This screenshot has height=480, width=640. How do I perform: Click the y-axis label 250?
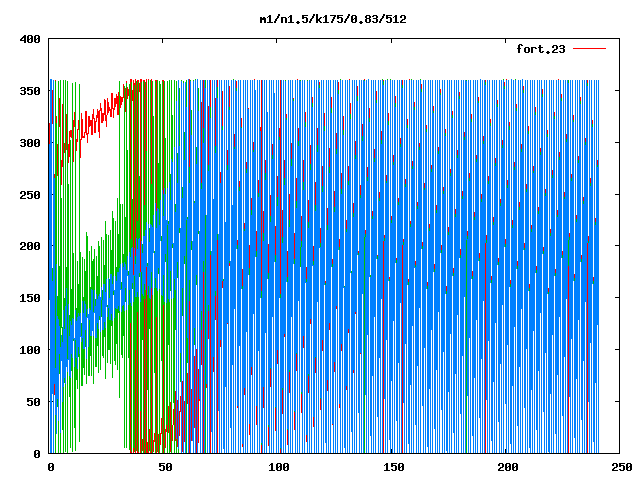30,195
